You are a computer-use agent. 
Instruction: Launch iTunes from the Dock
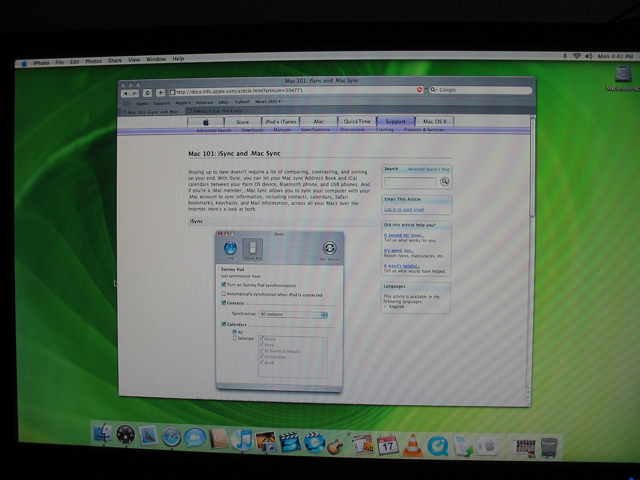242,440
